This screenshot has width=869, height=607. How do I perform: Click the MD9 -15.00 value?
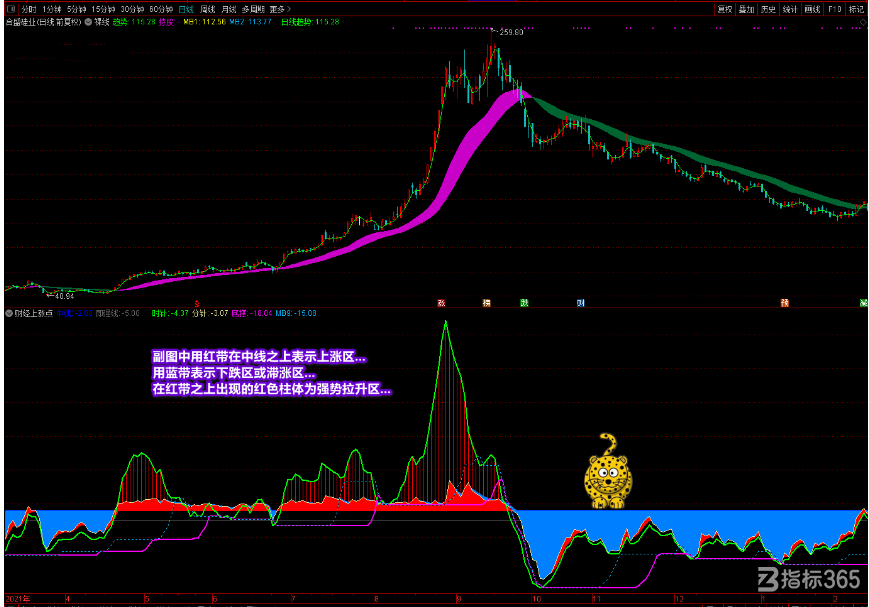(x=295, y=313)
